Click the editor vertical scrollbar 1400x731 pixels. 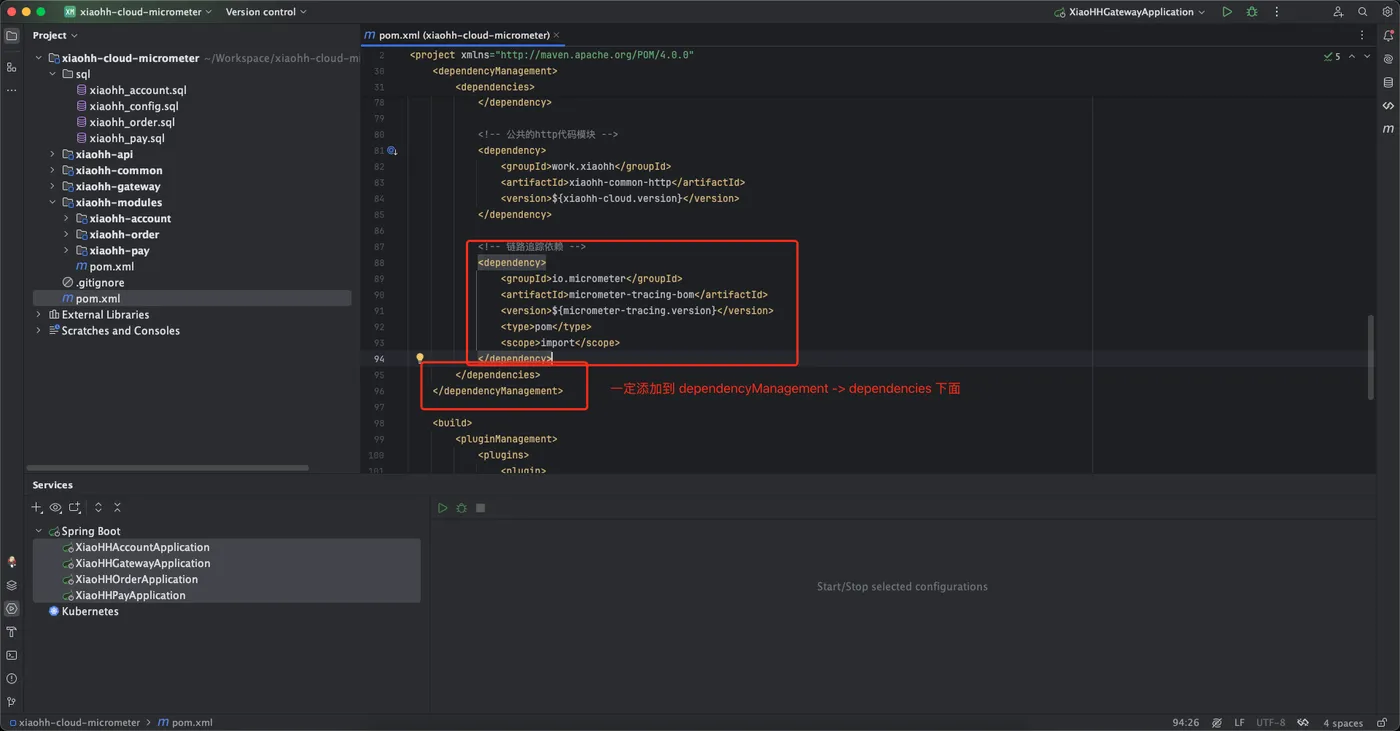coord(1371,357)
